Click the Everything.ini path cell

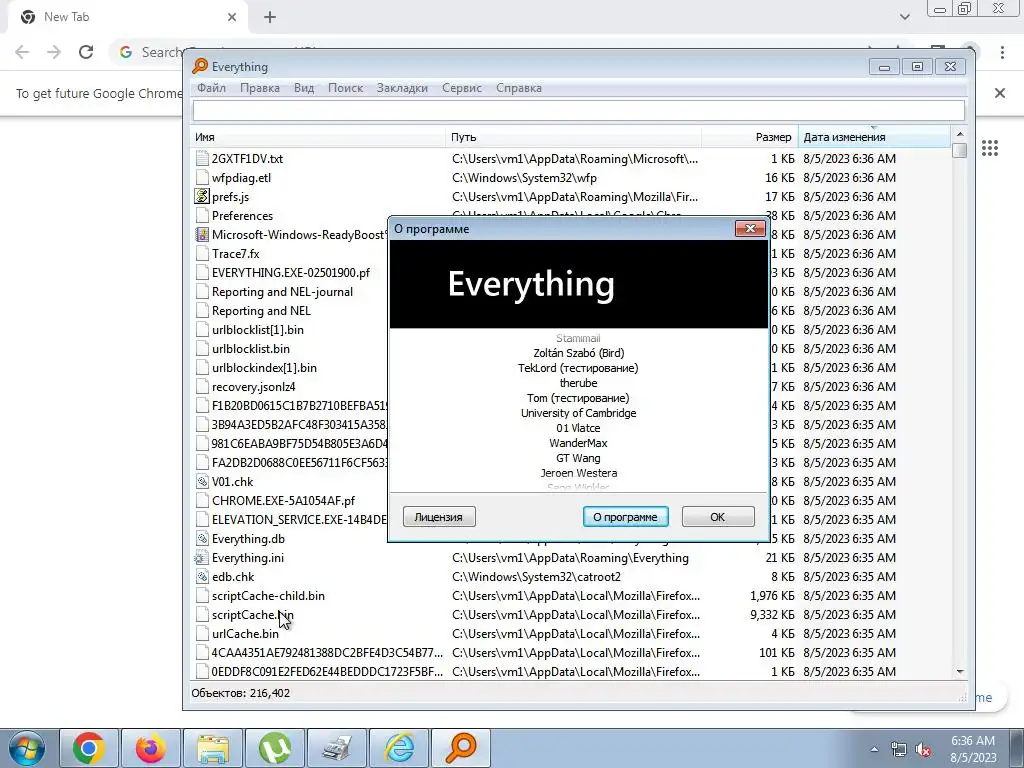coord(571,558)
